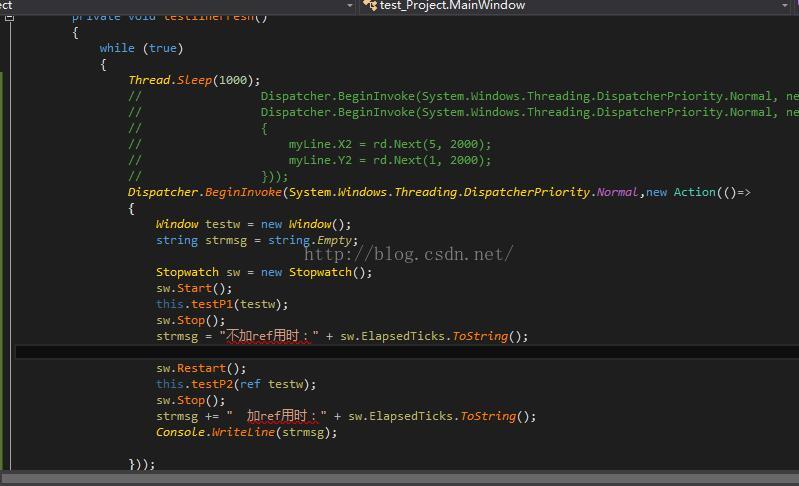Click the "不加ref用时：" string literal
Screen dimensions: 799x486
[269, 336]
